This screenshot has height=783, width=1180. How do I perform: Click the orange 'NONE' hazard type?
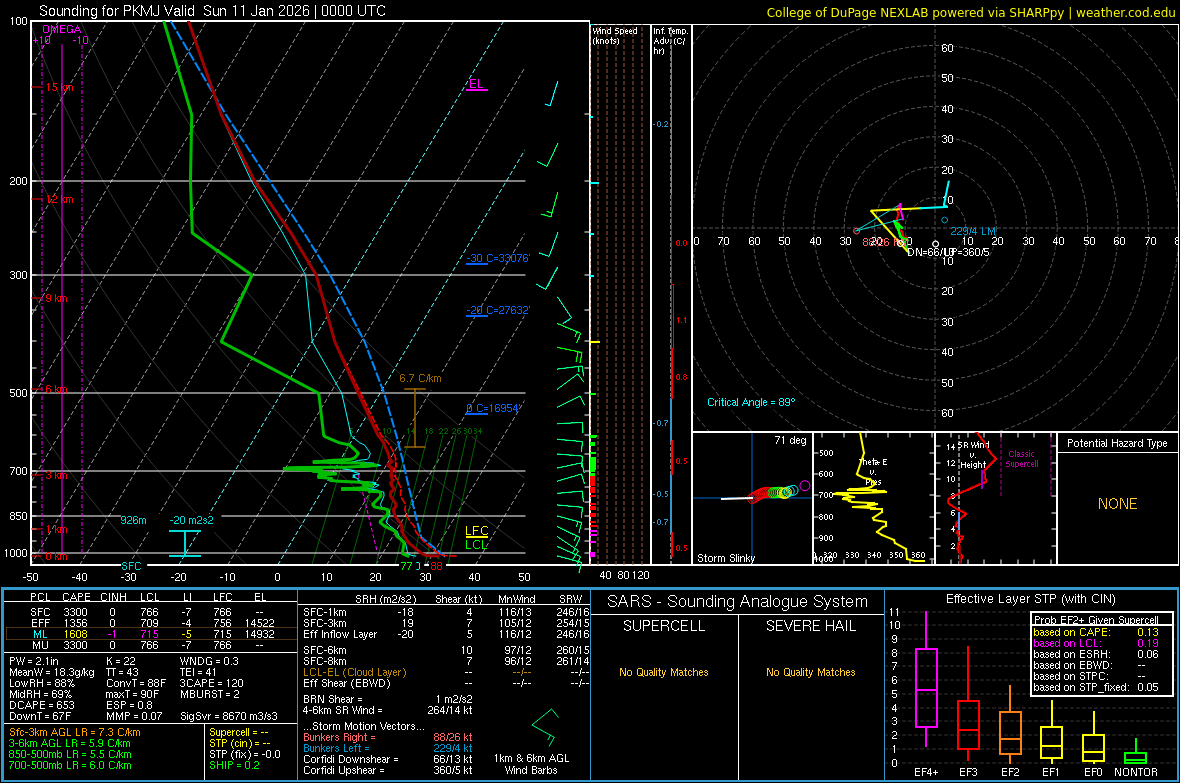[x=1117, y=504]
